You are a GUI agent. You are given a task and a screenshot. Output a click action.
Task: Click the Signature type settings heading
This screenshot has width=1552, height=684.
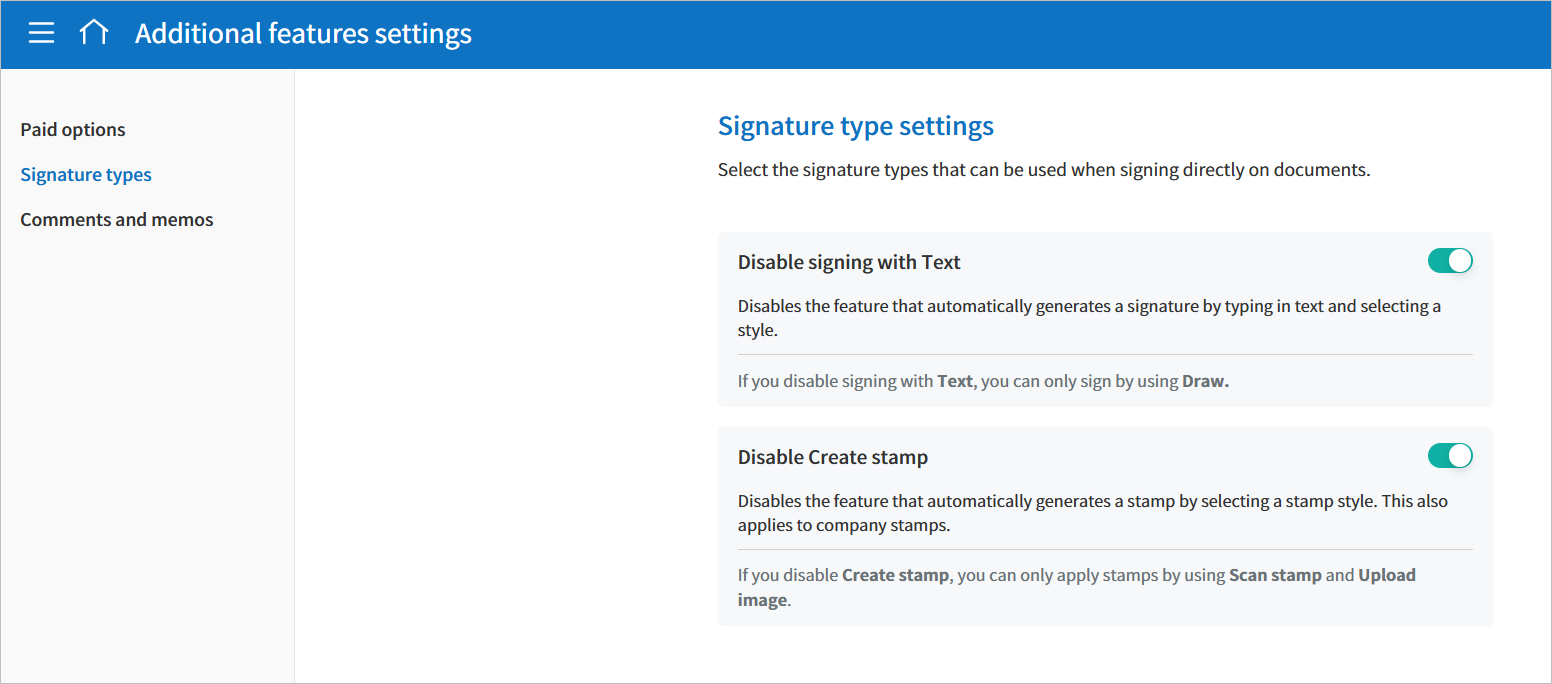[856, 126]
